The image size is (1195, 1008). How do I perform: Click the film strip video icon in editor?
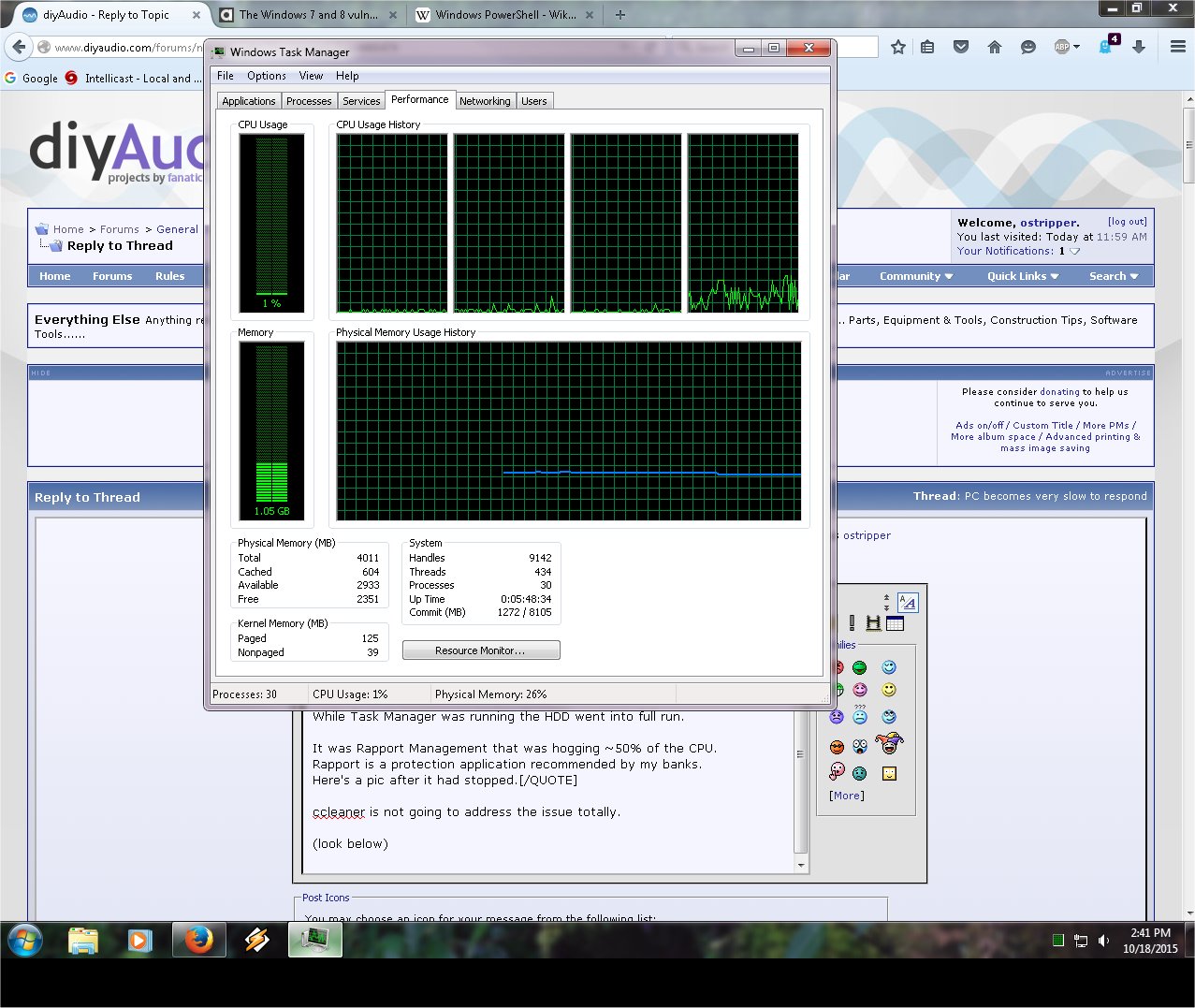(874, 623)
